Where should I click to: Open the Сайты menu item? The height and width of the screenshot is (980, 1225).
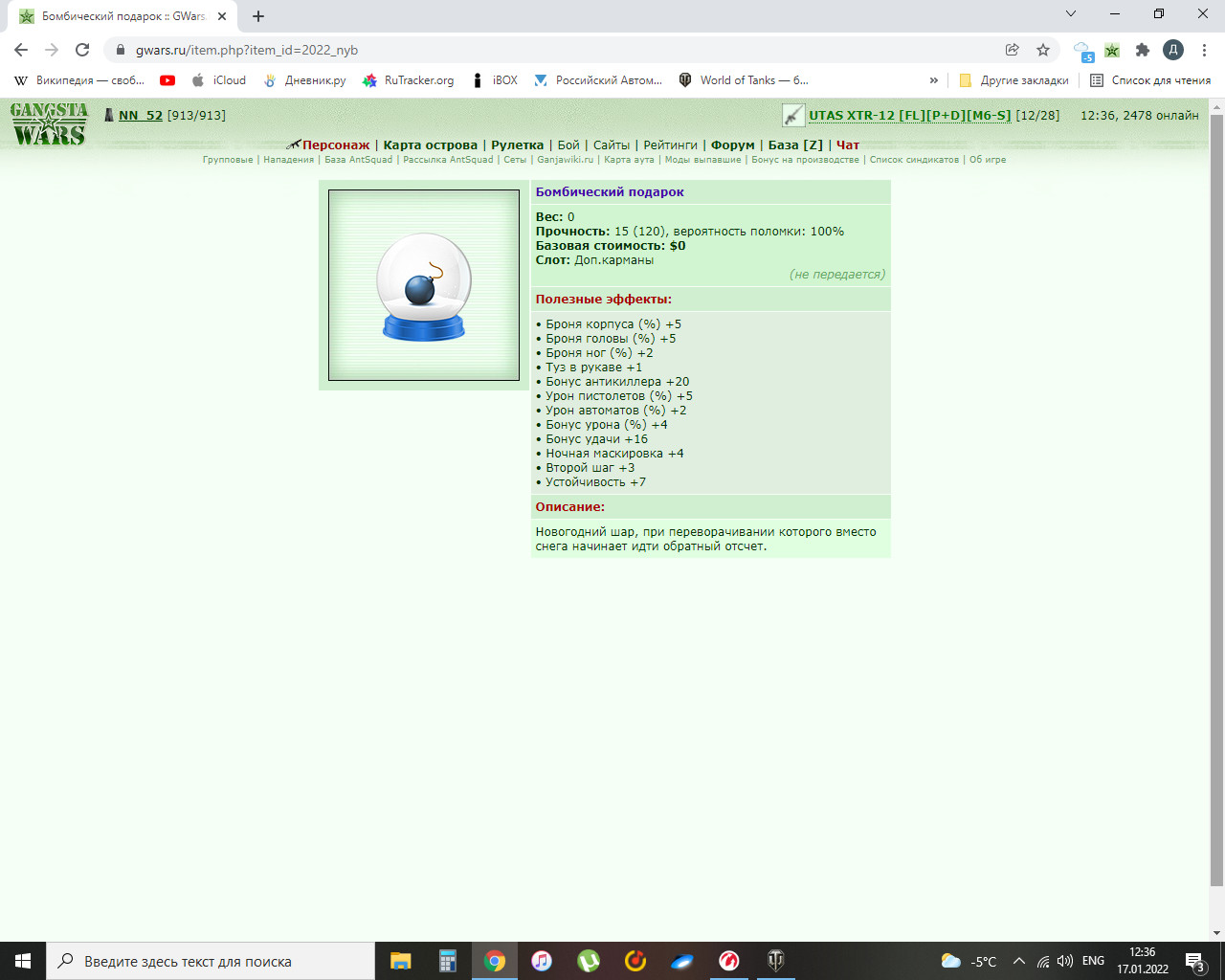point(612,145)
